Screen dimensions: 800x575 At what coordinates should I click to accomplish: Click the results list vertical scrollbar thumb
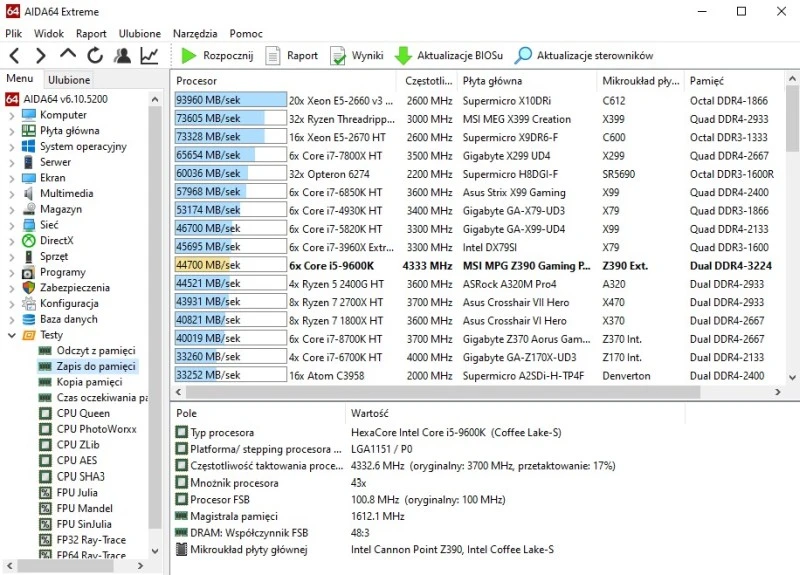tap(792, 119)
